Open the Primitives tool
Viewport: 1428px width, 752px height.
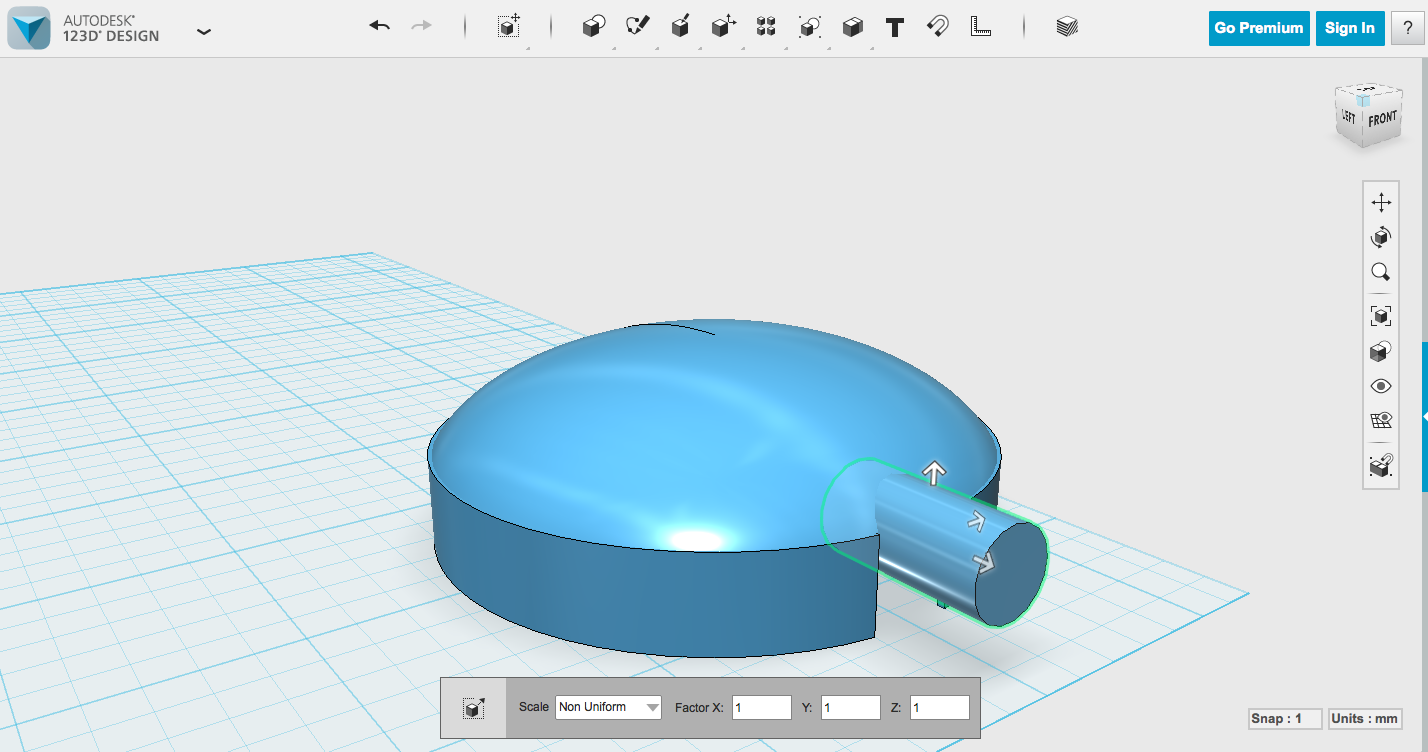(x=592, y=27)
